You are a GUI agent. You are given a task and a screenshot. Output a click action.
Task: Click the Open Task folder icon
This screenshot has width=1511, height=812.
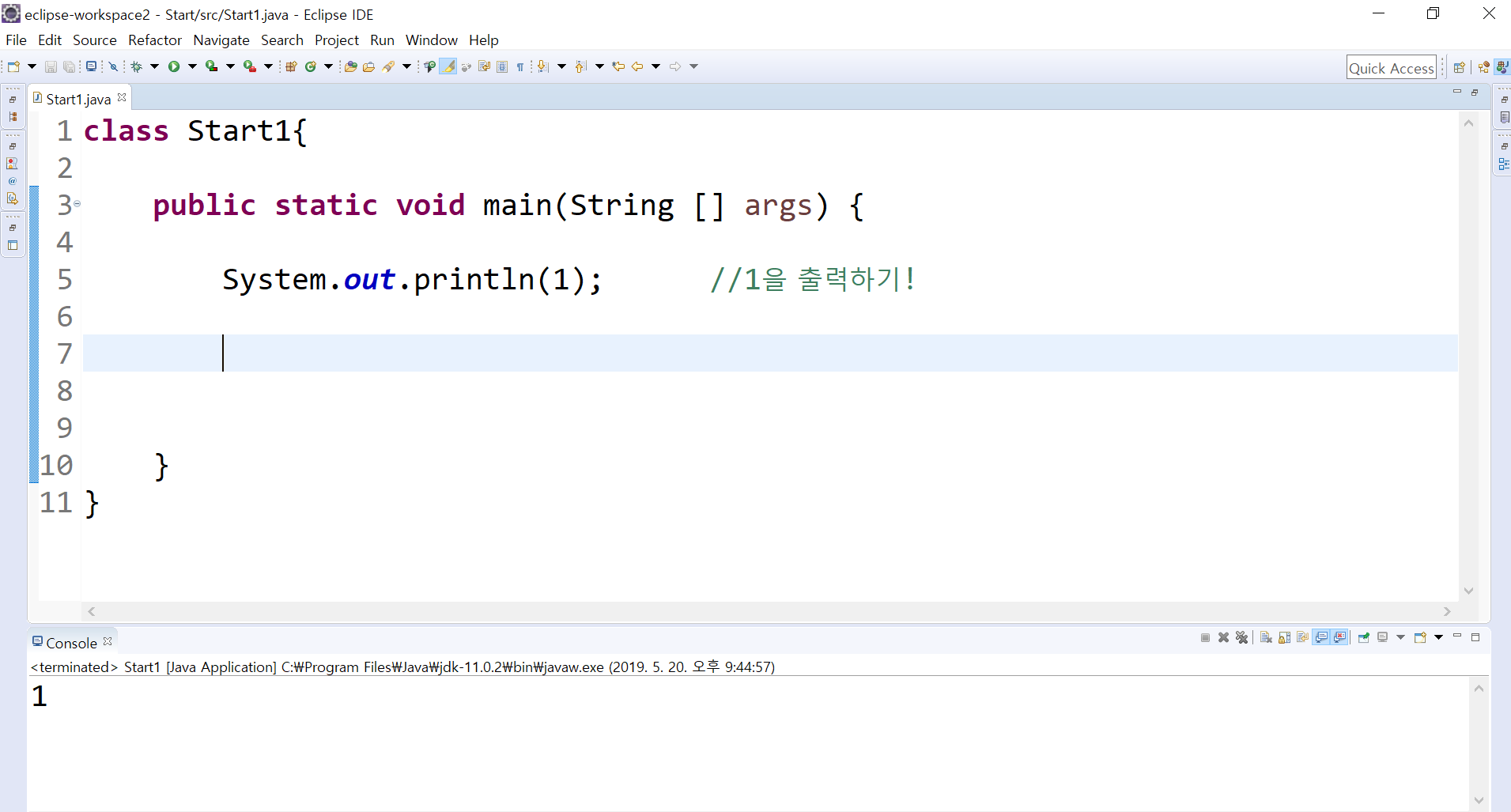tap(369, 66)
